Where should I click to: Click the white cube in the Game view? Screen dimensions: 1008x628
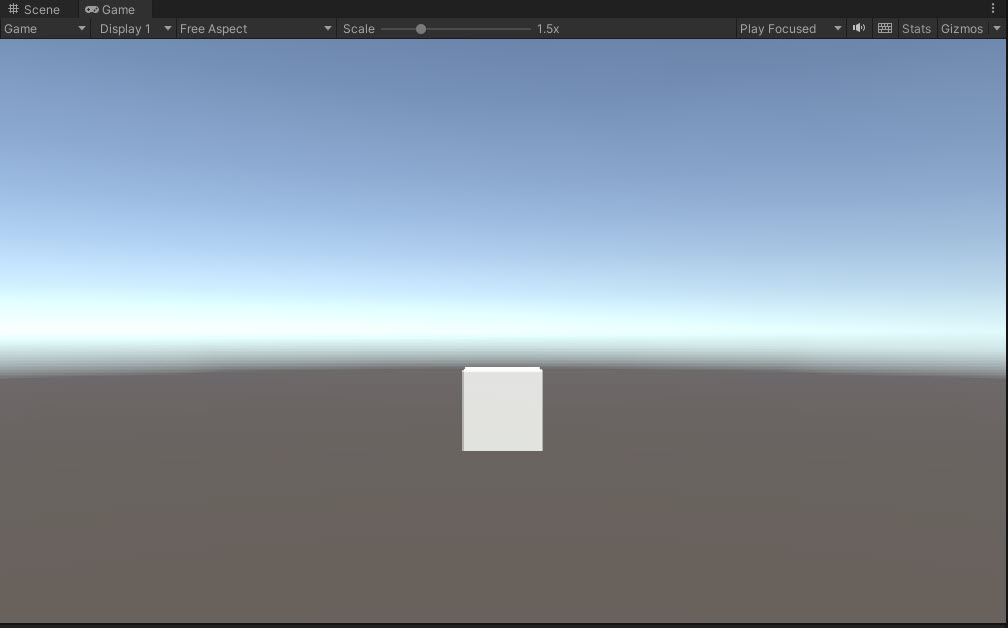(502, 410)
